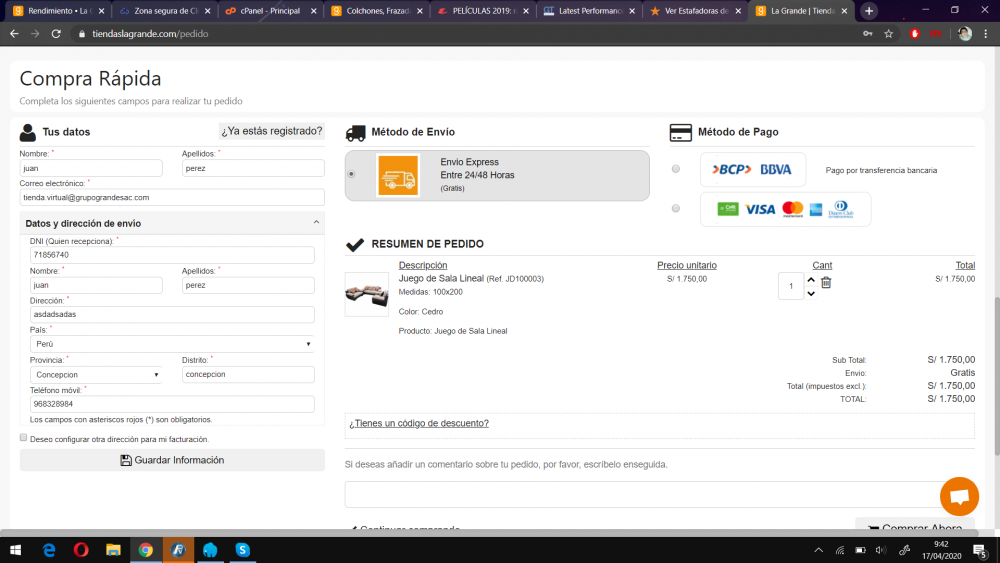Close the cPanel - Principal tab
The width and height of the screenshot is (1000, 563).
[x=314, y=11]
